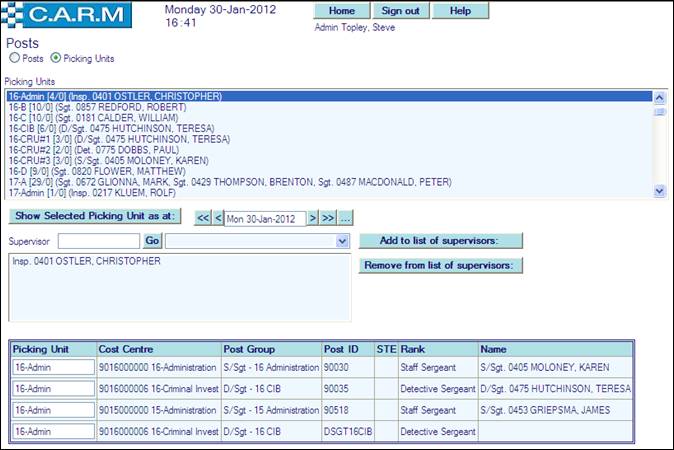Jump back with the double-left arrow date button
The width and height of the screenshot is (674, 450).
201,218
